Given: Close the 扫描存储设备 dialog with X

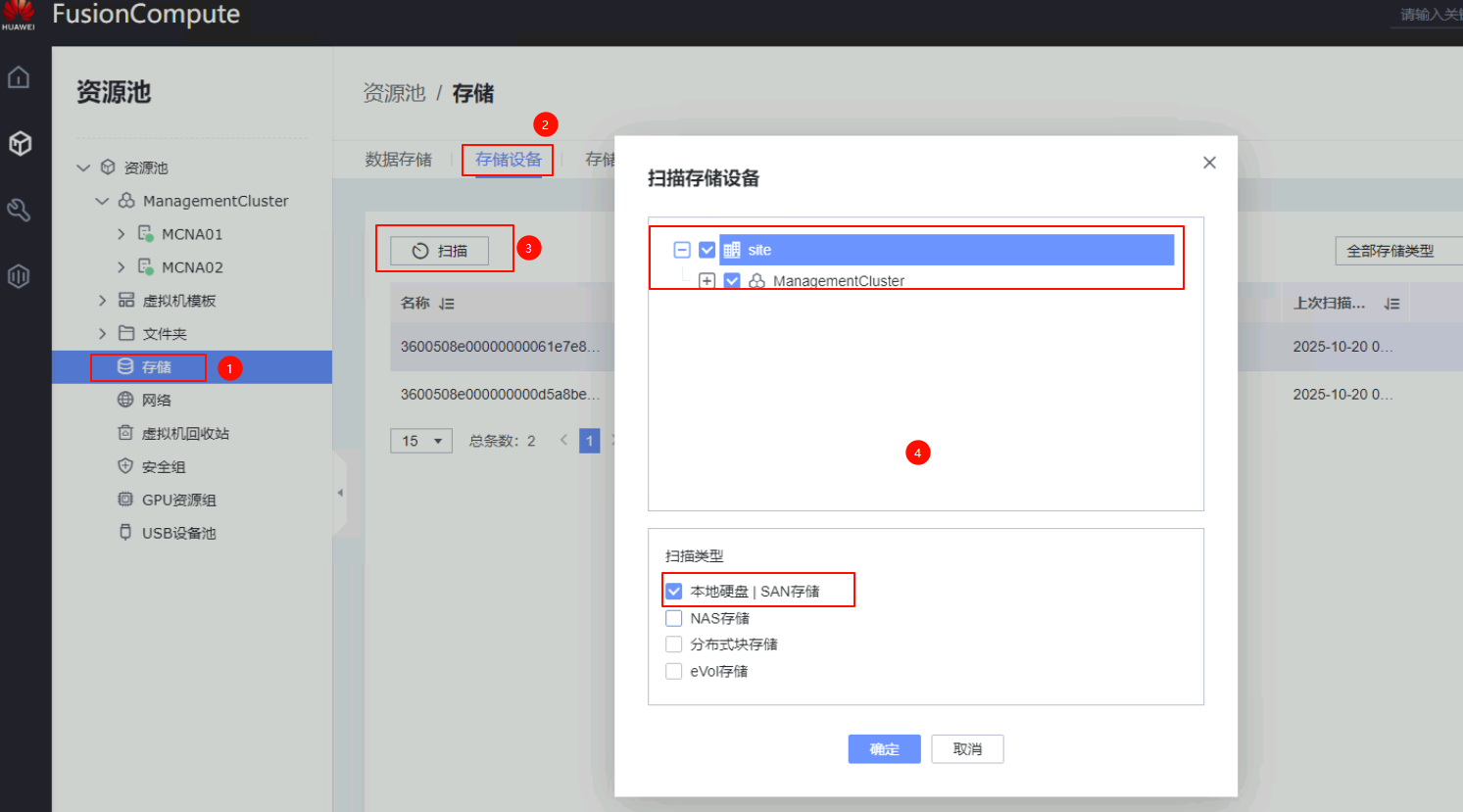Looking at the screenshot, I should (1209, 163).
